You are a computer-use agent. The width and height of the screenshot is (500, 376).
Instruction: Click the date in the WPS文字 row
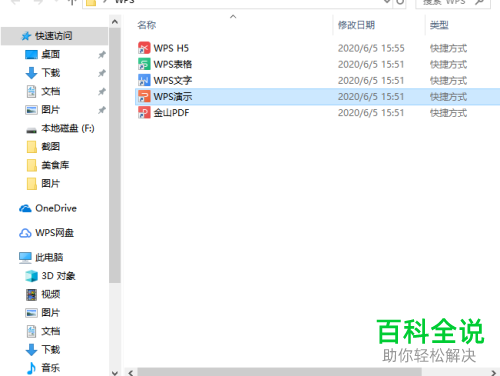[x=371, y=81]
